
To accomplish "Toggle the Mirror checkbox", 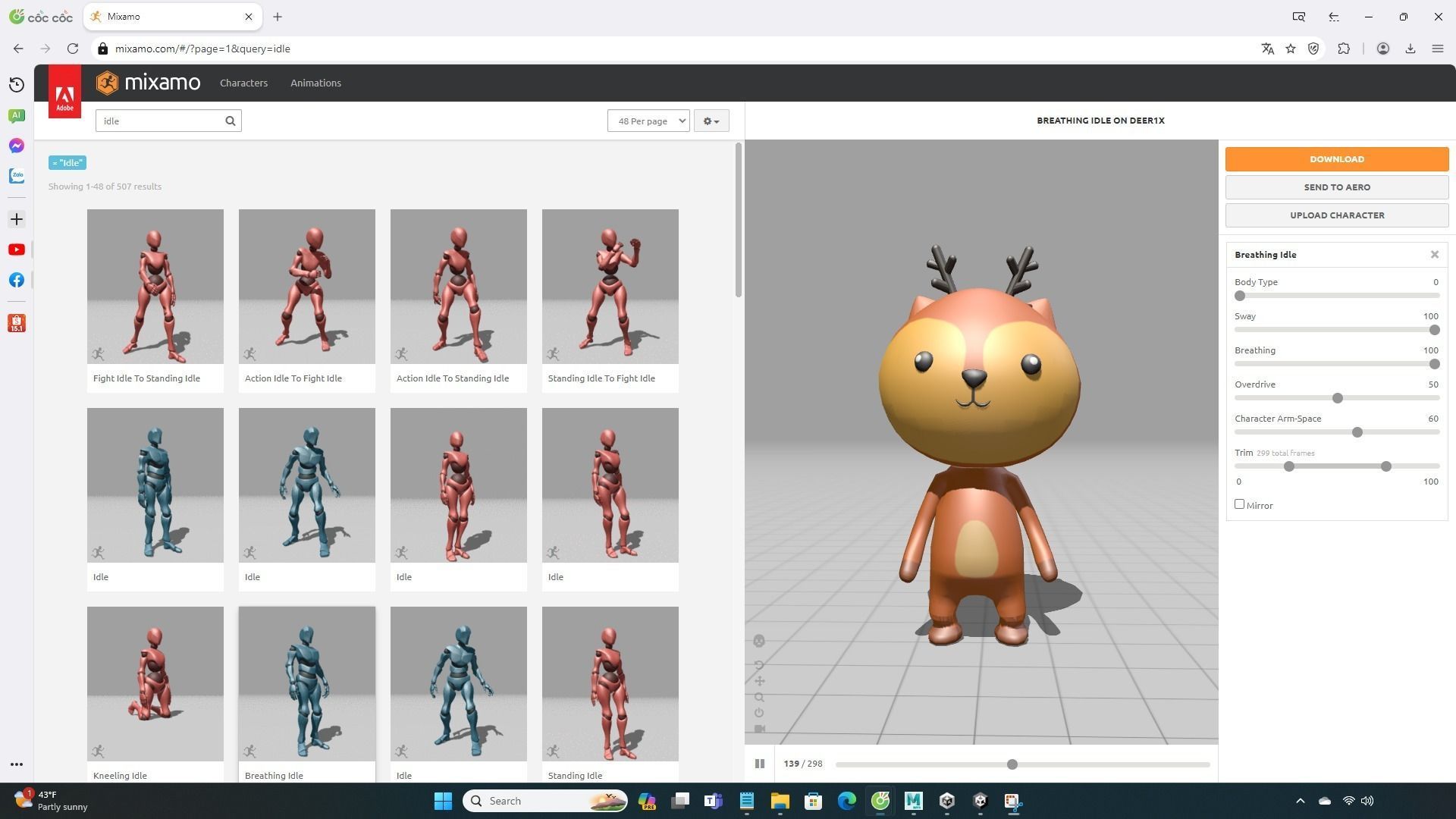I will pyautogui.click(x=1240, y=504).
